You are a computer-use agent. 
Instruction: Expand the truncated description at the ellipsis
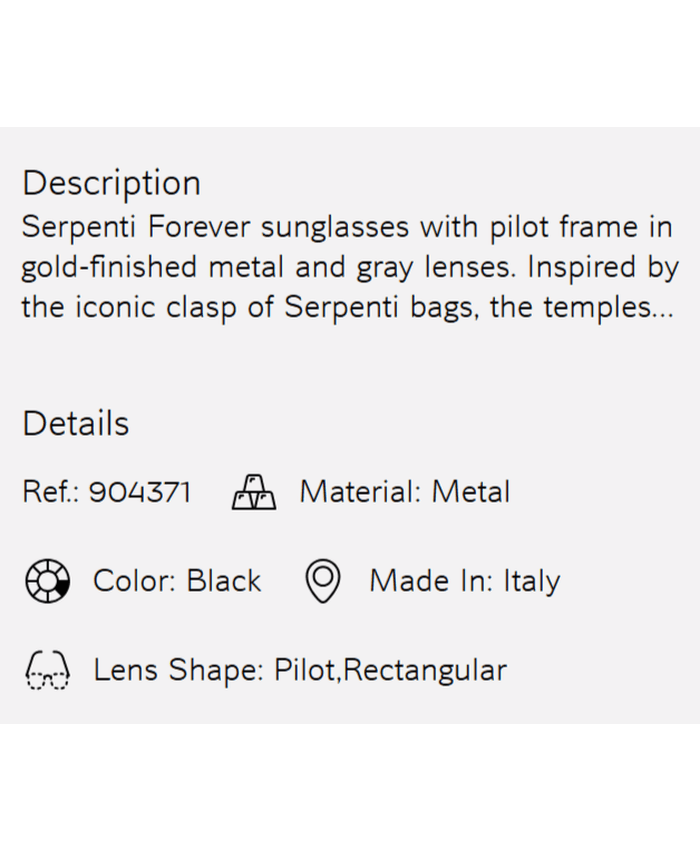[661, 308]
